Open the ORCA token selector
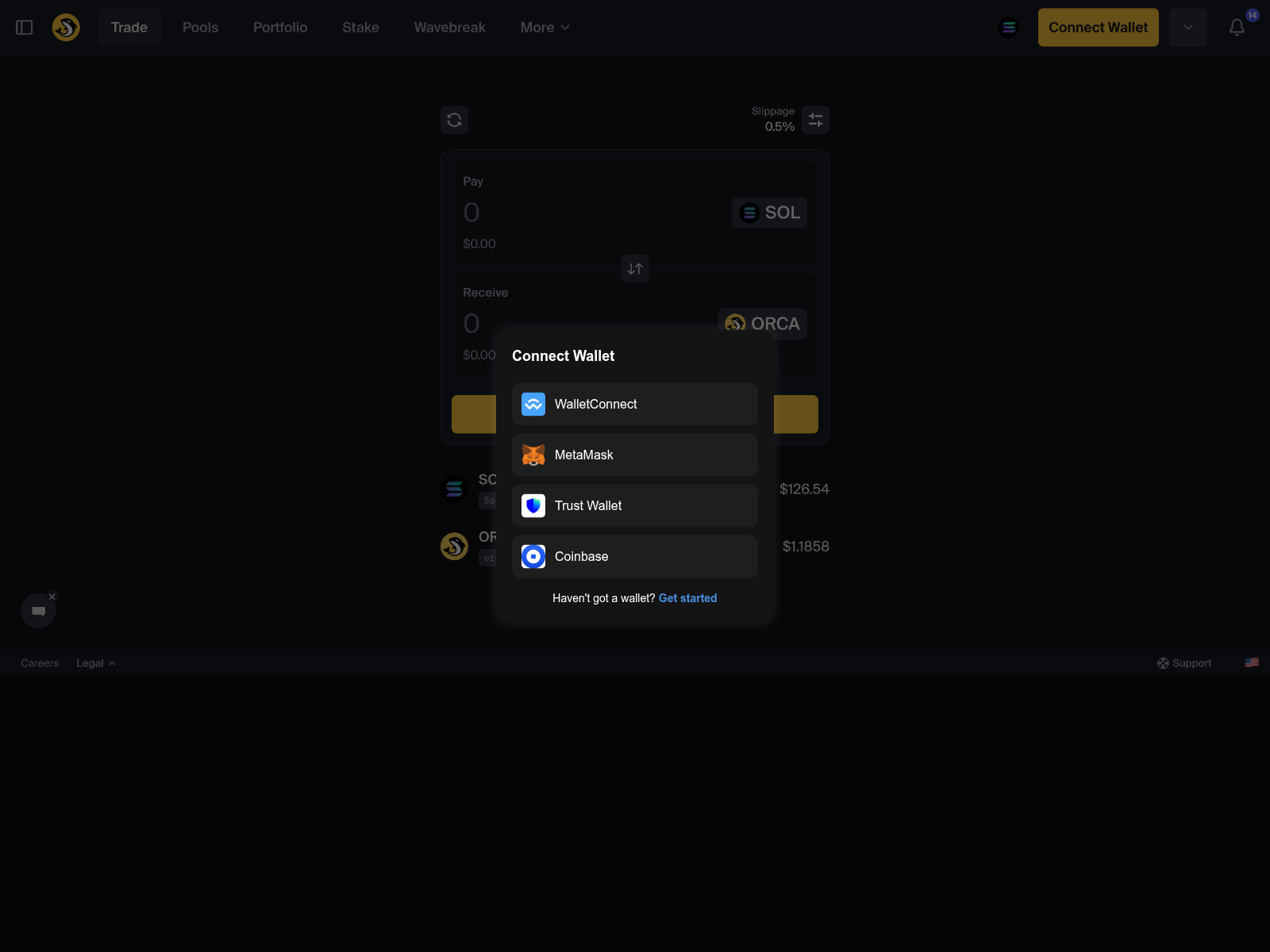Viewport: 1270px width, 952px height. pyautogui.click(x=763, y=324)
